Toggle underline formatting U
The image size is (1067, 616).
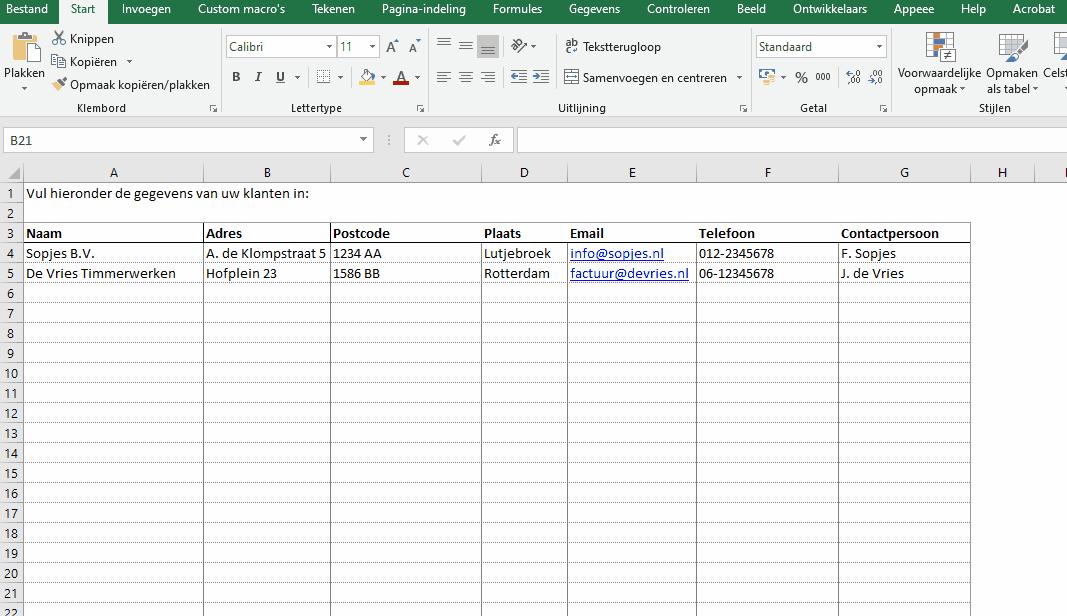coord(280,78)
